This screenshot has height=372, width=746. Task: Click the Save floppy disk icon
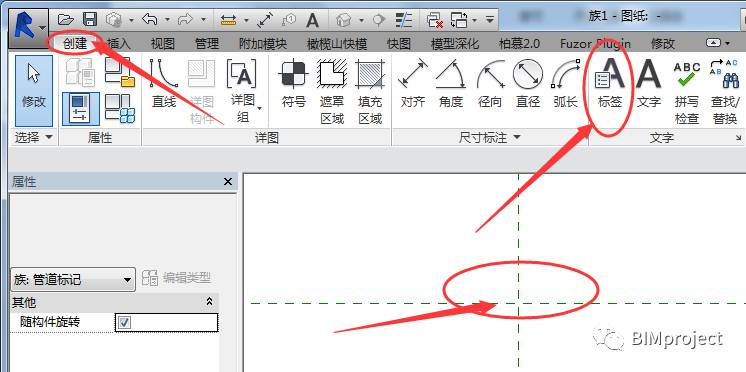point(90,20)
